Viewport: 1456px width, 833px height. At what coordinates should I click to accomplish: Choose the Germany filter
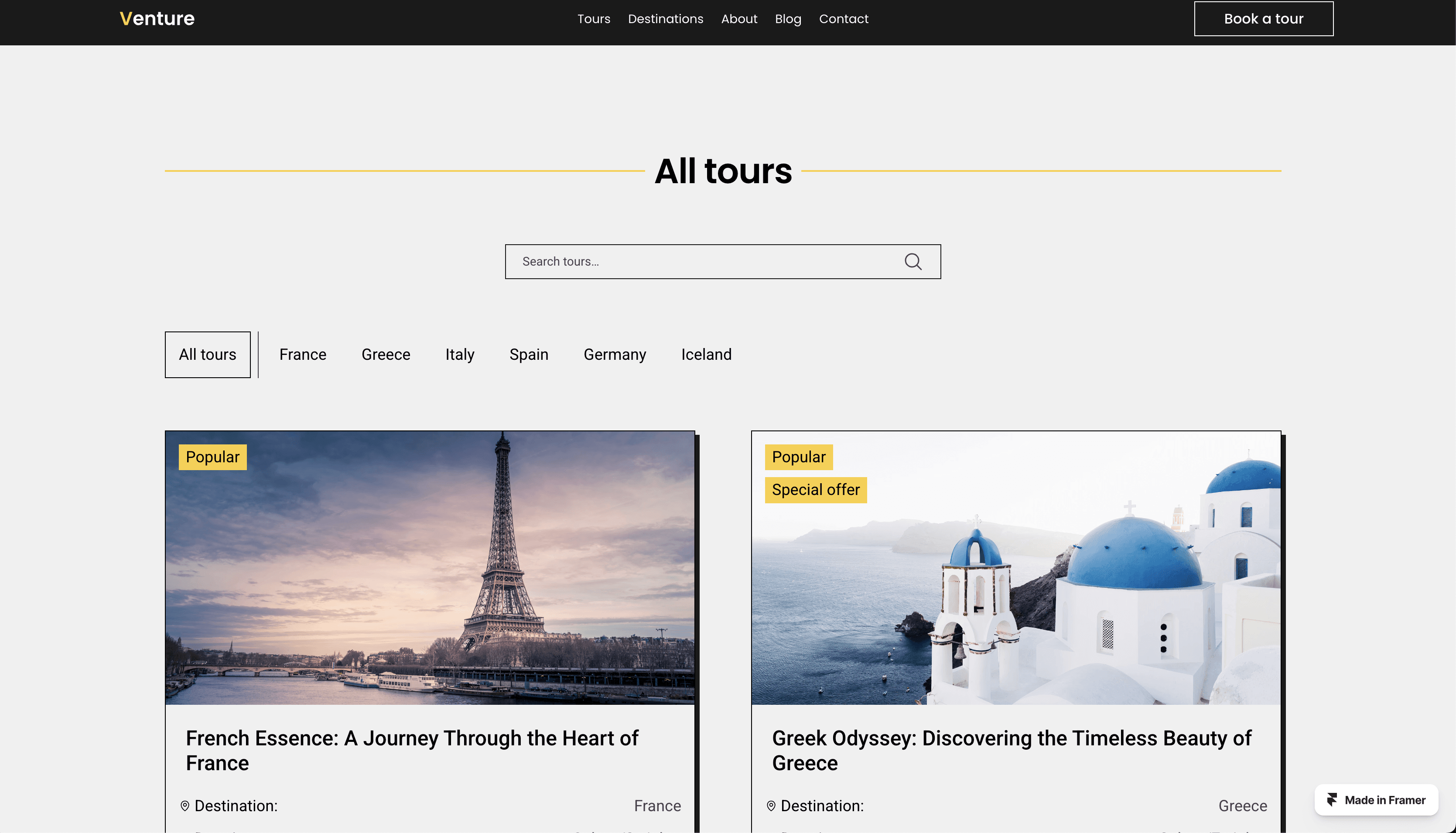(615, 354)
